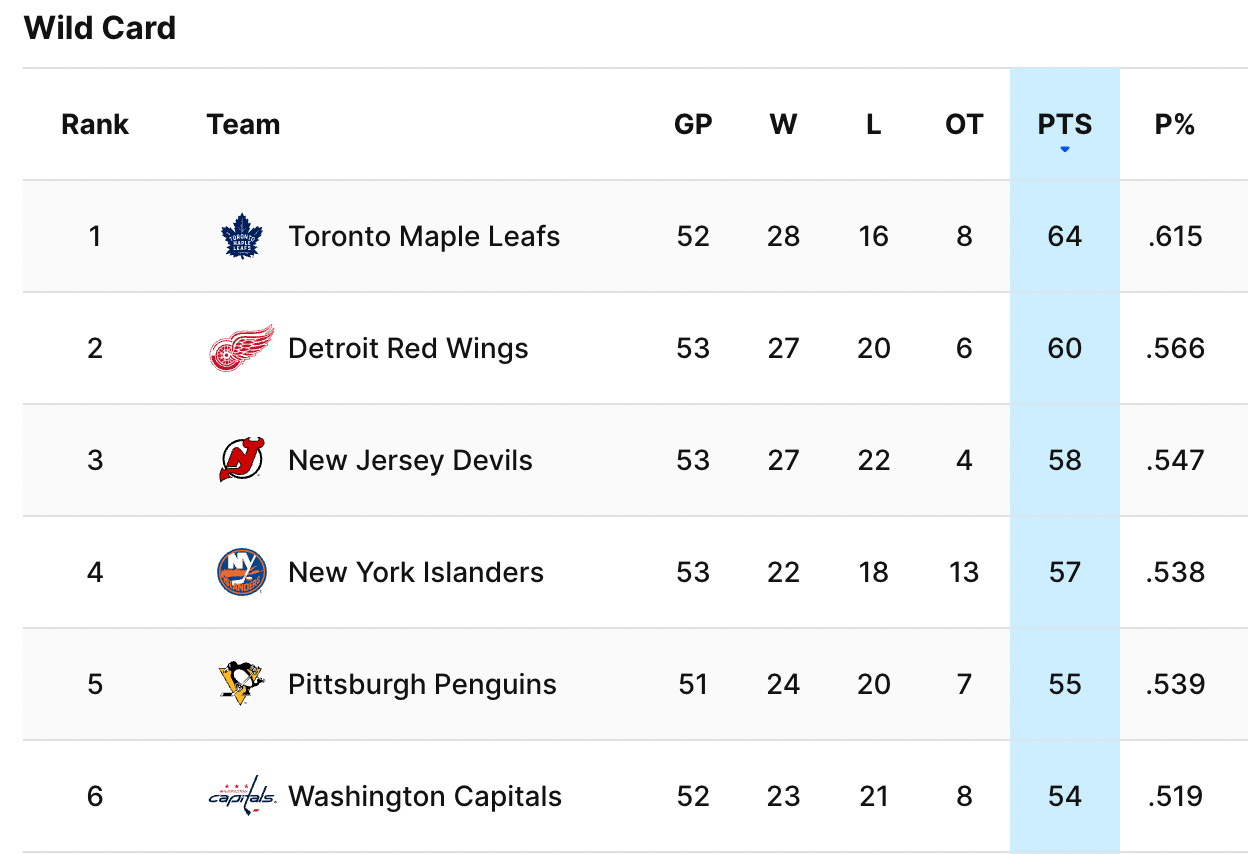Sort by the L losses column
This screenshot has height=854, width=1248.
873,125
